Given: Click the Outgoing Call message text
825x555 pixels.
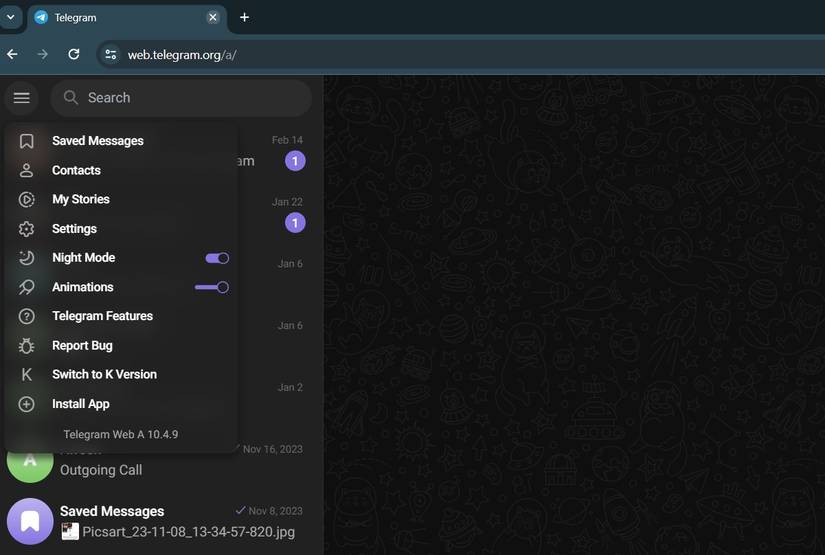Looking at the screenshot, I should (x=101, y=470).
